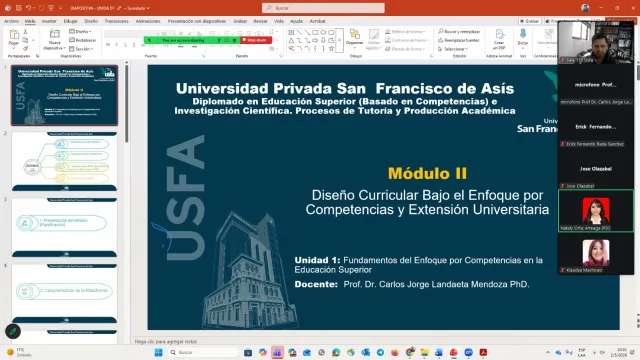Start presentation from beginning quick-access icon
Image resolution: width=640 pixels, height=360 pixels.
[51, 8]
